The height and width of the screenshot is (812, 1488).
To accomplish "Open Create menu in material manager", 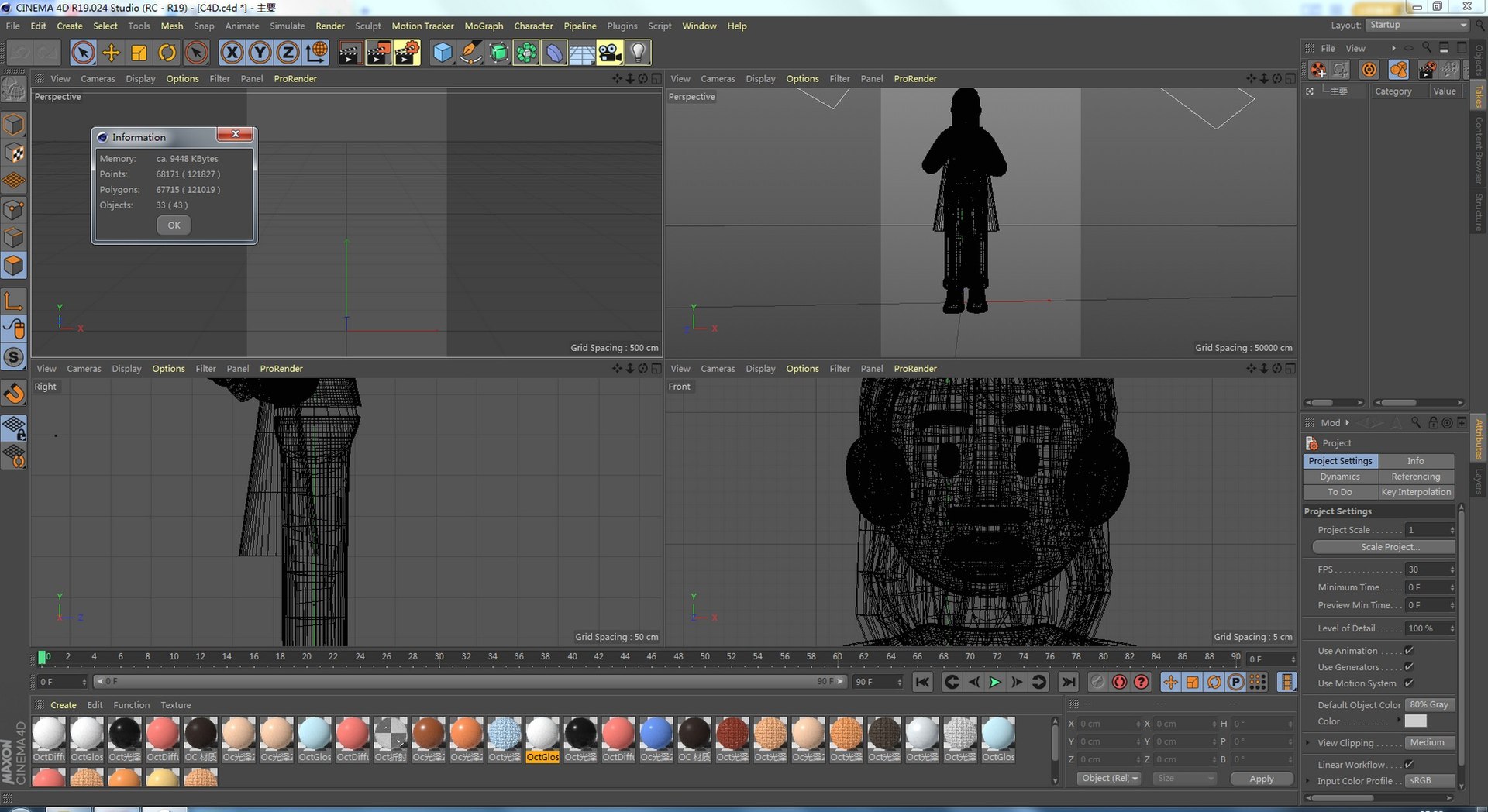I will pos(64,705).
